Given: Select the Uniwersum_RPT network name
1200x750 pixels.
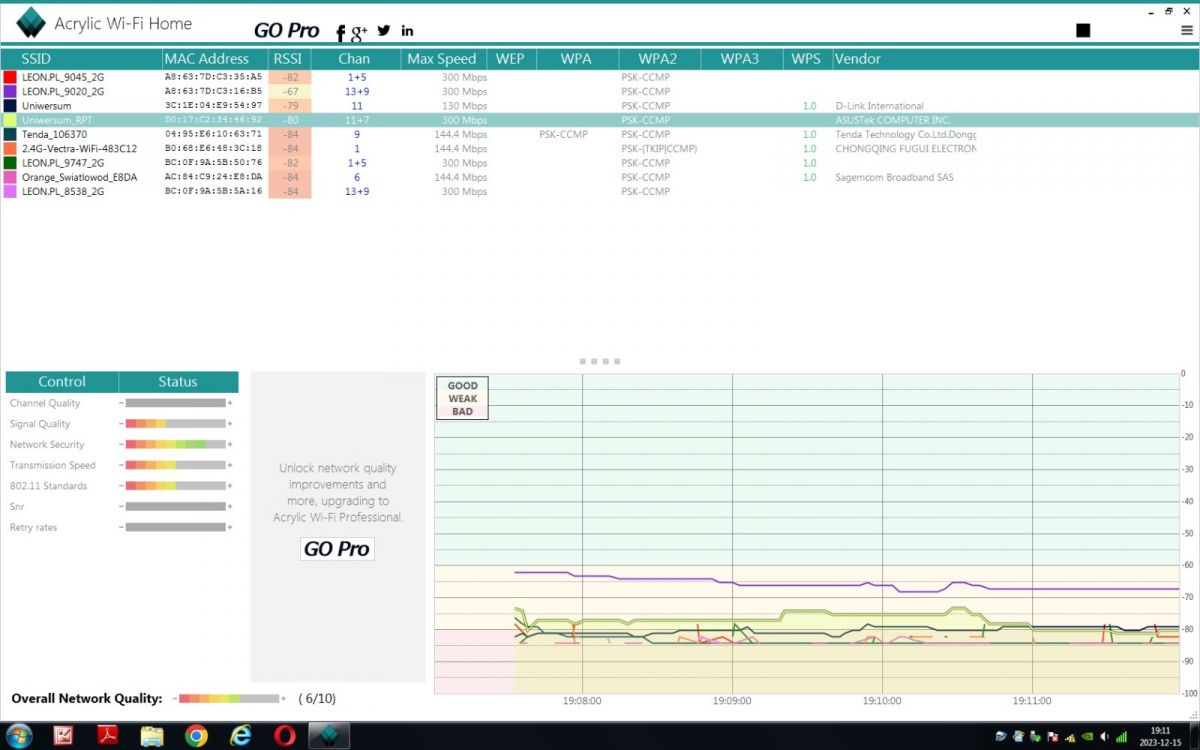Looking at the screenshot, I should coord(57,120).
